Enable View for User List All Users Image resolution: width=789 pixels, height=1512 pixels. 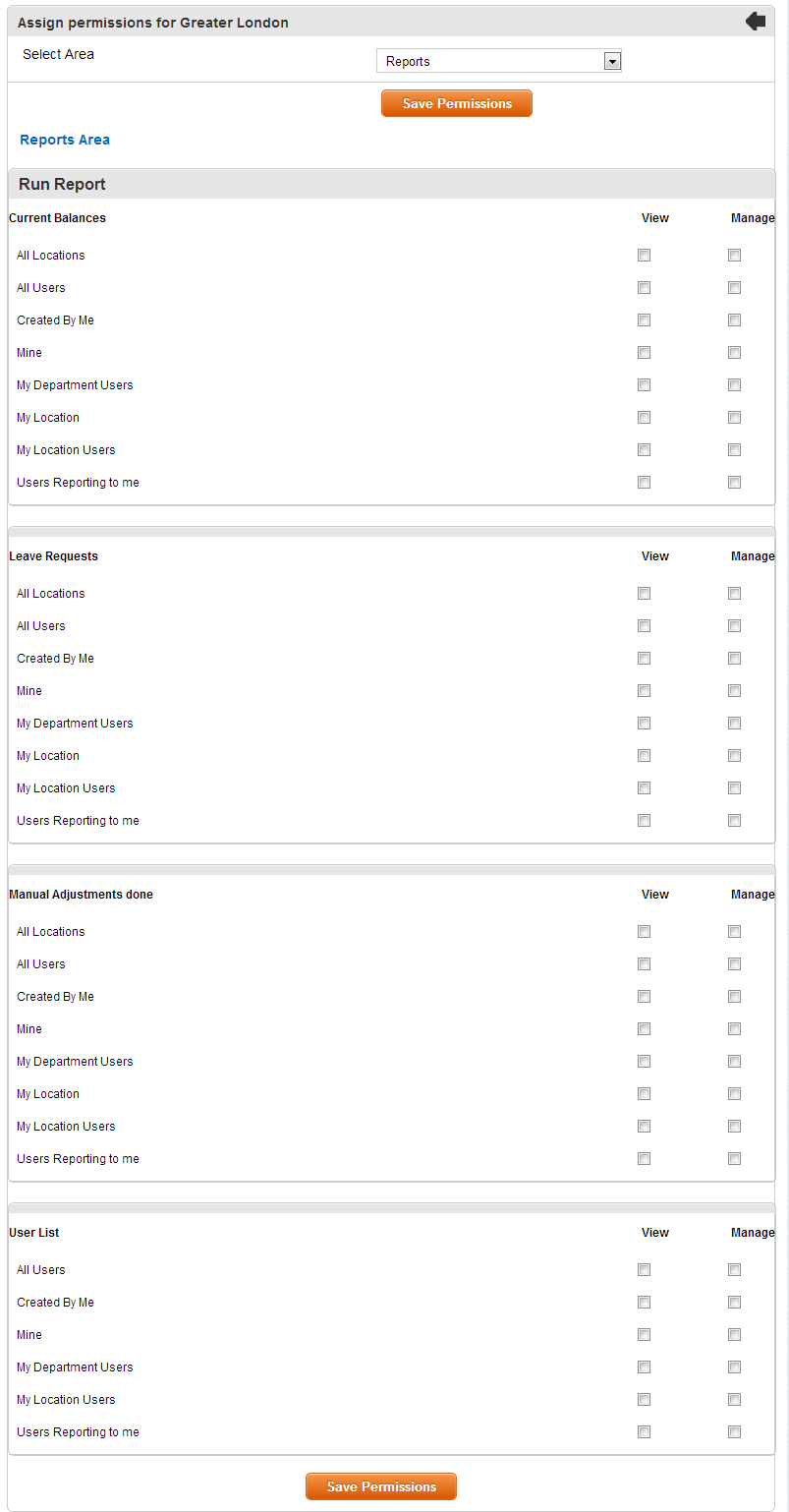644,1270
